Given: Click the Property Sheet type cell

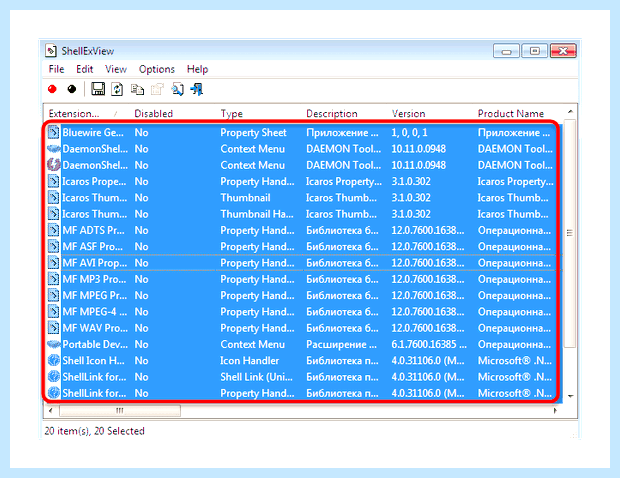Looking at the screenshot, I should click(x=253, y=132).
